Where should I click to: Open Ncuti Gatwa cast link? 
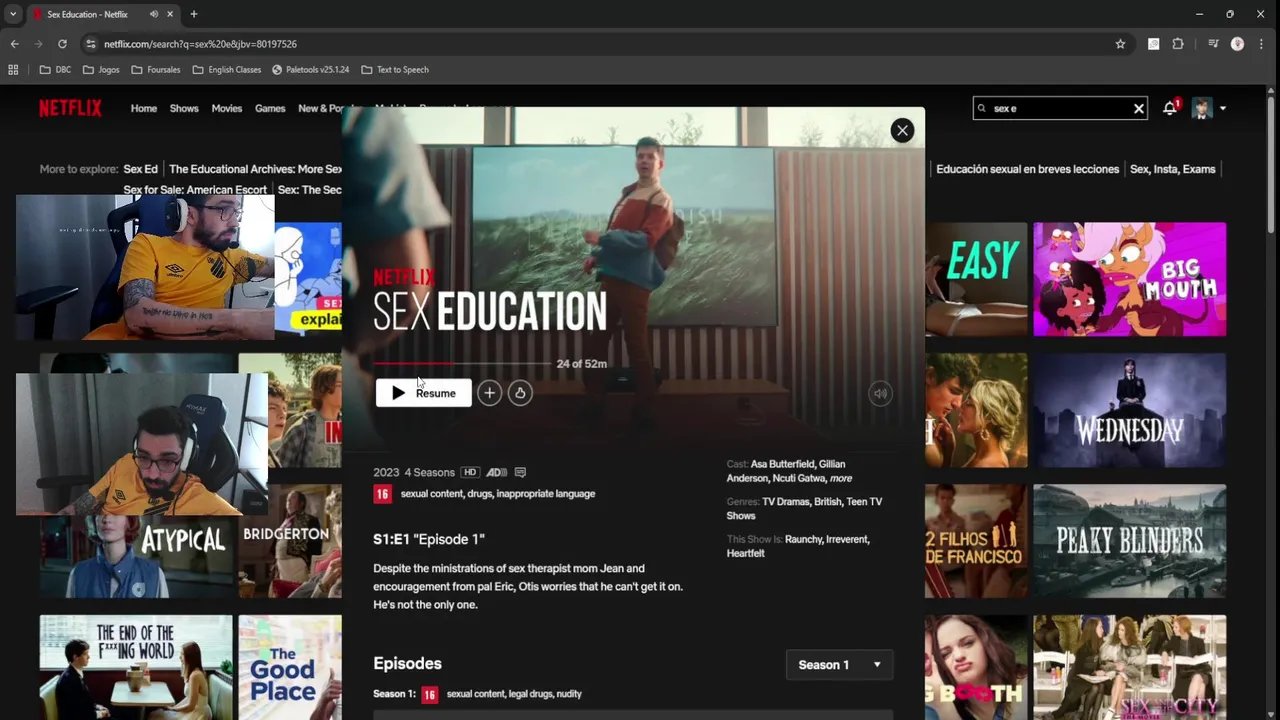[x=799, y=478]
